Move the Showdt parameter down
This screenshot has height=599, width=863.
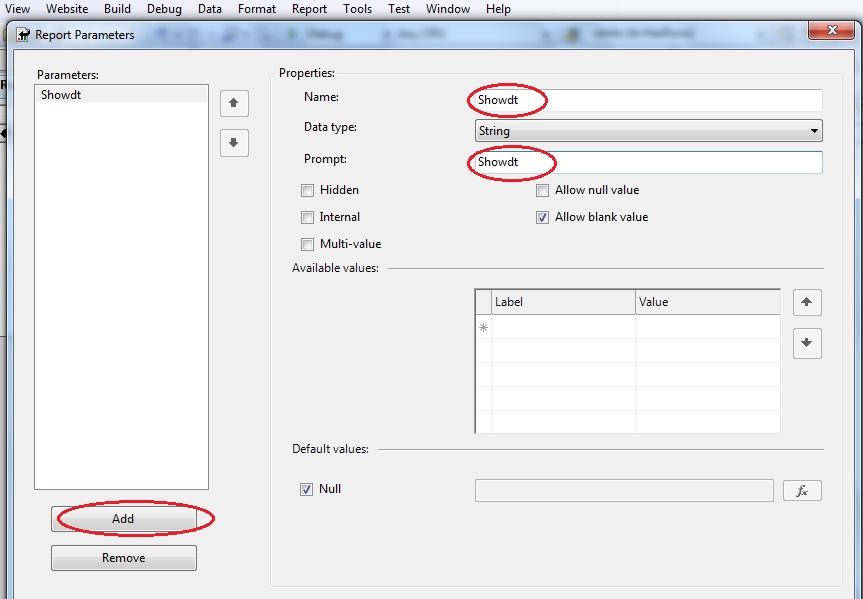[x=234, y=143]
